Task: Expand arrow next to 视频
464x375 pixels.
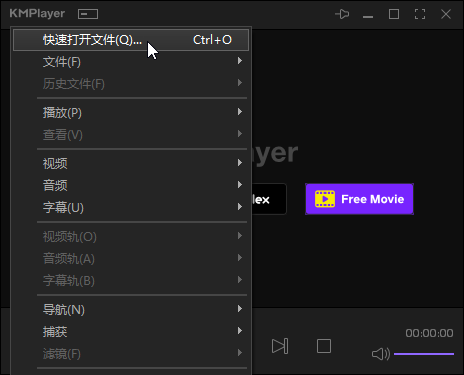Action: [x=240, y=163]
